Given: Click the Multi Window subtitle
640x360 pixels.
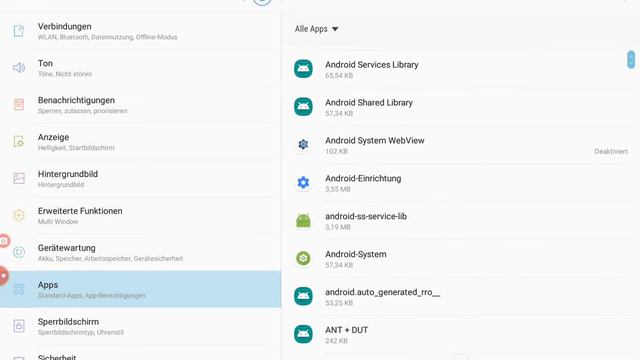Looking at the screenshot, I should pyautogui.click(x=58, y=222).
